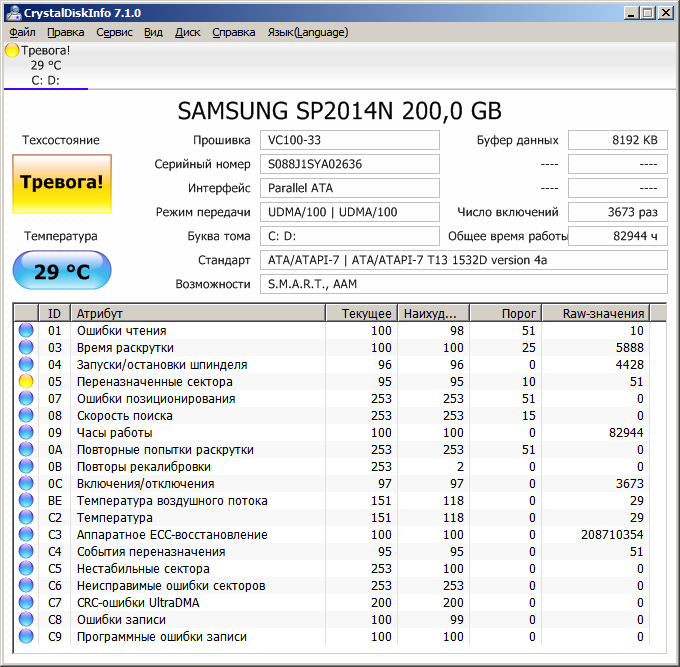The height and width of the screenshot is (667, 680).
Task: Click status icon for 09 Часы работы
Action: (x=26, y=432)
